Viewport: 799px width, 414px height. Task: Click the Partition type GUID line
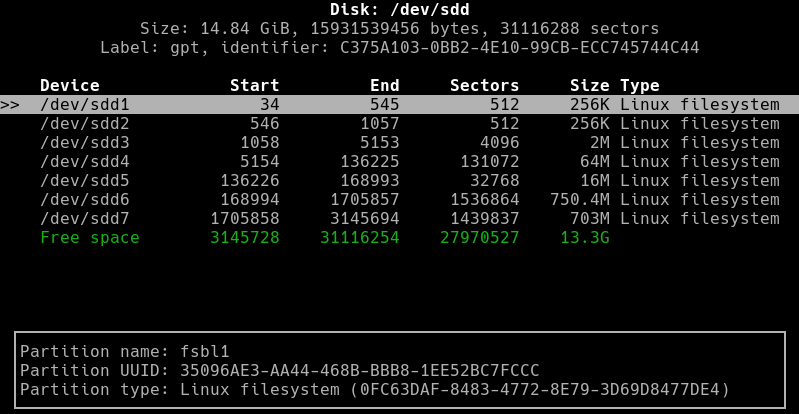coord(375,390)
